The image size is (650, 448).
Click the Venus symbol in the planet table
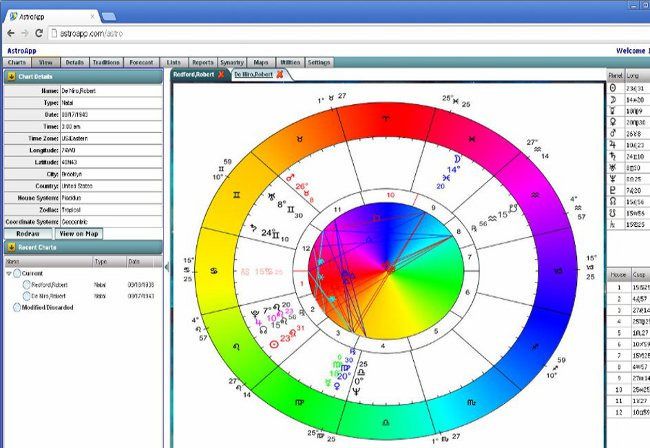[613, 121]
